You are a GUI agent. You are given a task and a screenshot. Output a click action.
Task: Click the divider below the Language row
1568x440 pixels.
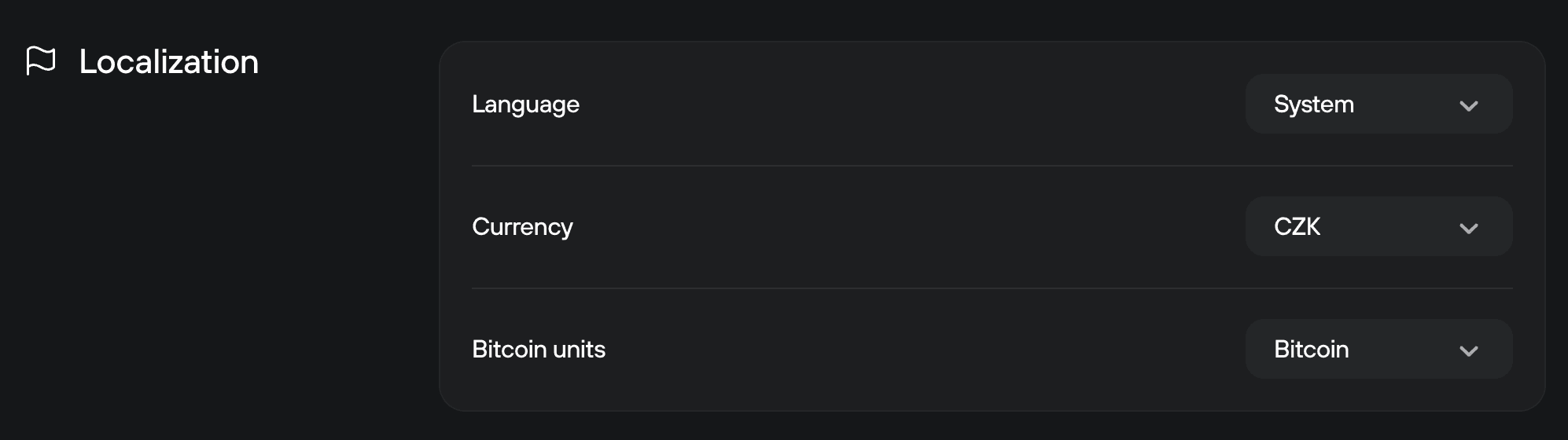point(991,166)
